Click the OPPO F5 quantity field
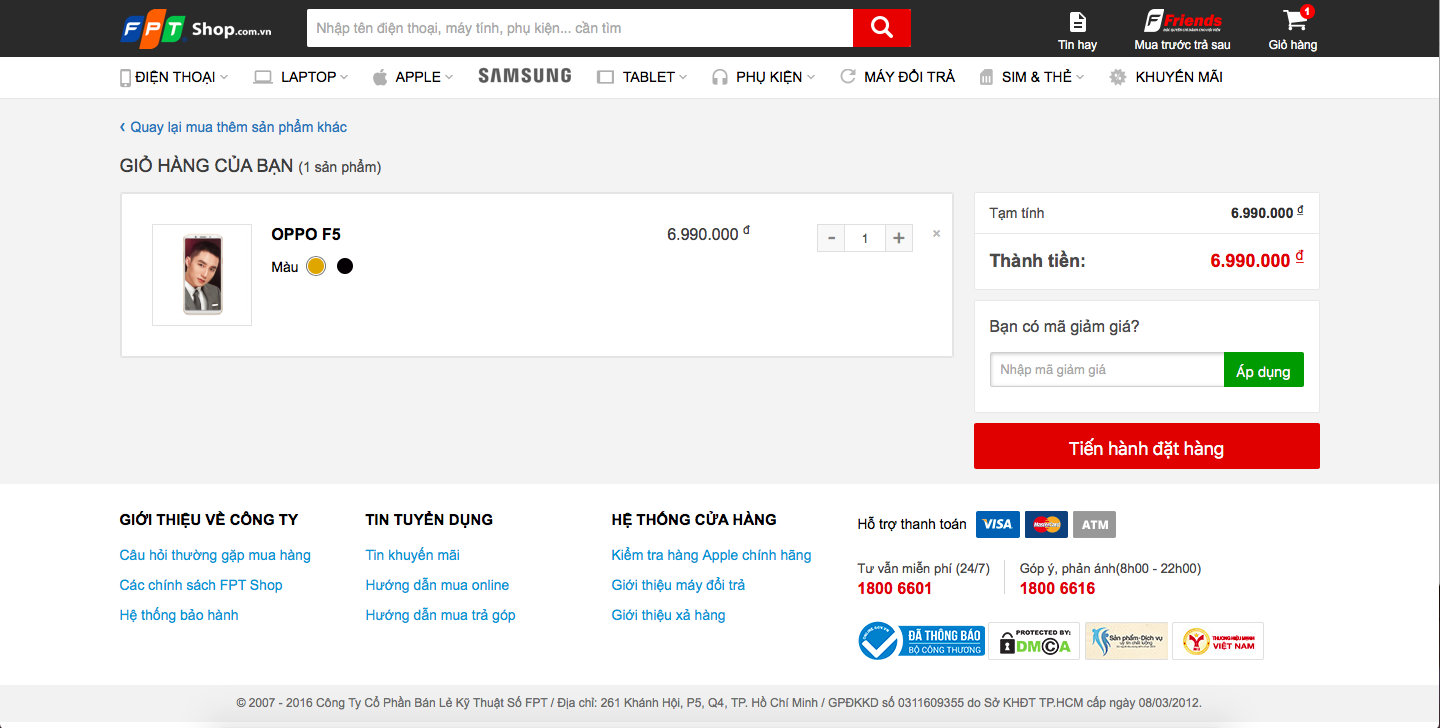 pyautogui.click(x=865, y=238)
